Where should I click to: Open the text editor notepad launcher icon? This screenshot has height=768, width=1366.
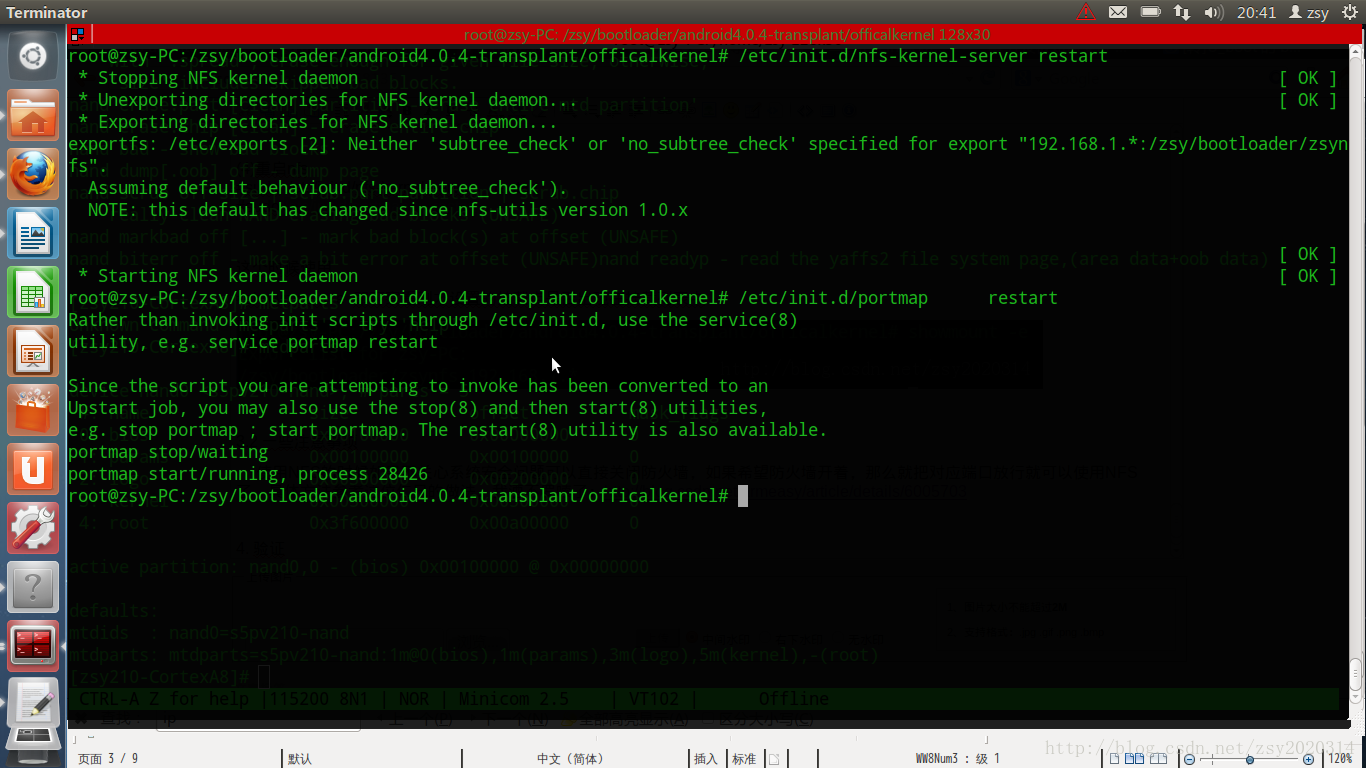[33, 705]
